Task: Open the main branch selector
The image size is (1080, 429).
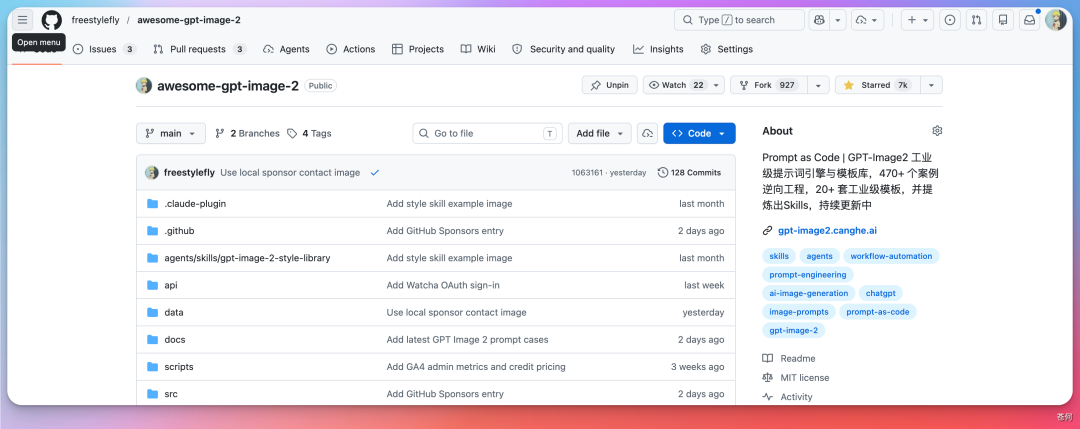Action: [x=171, y=134]
